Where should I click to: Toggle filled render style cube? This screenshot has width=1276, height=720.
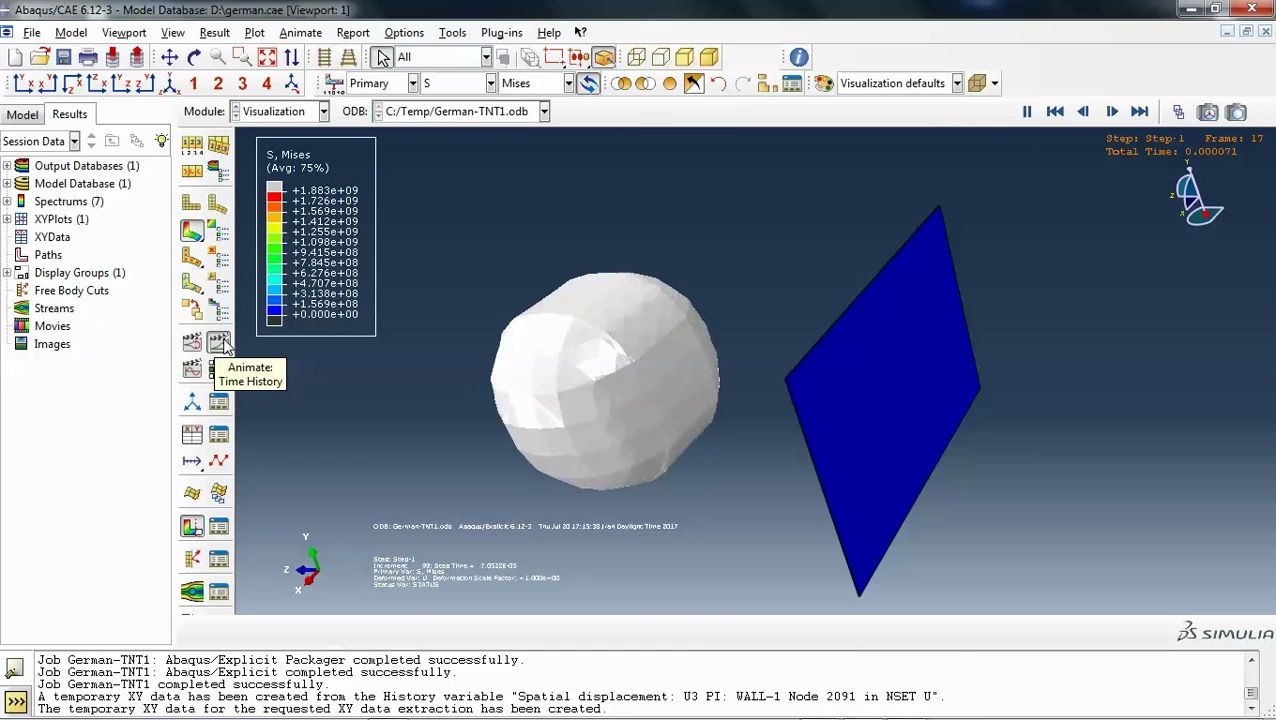click(685, 57)
